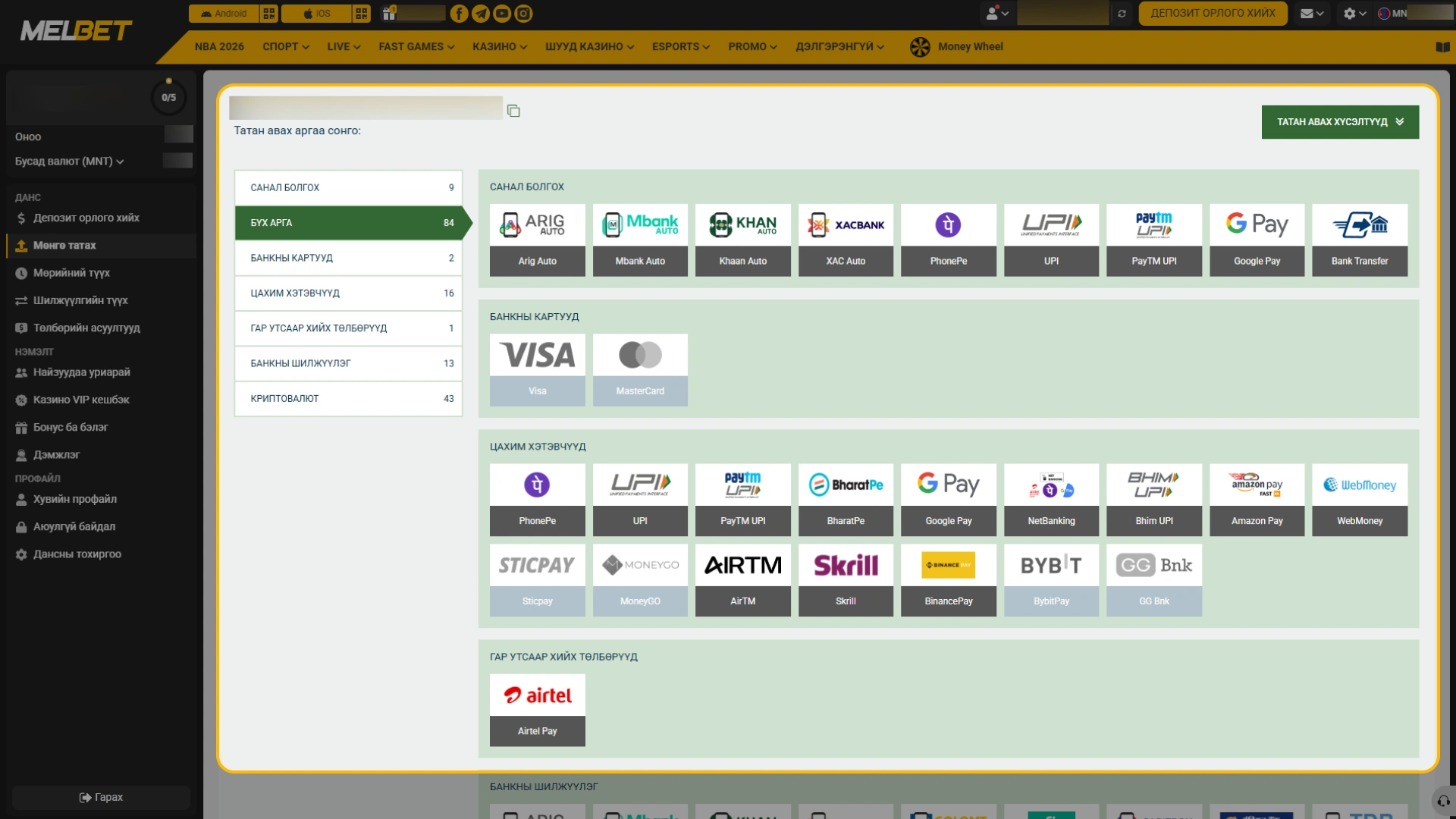The image size is (1456, 819).
Task: Expand the ШУУД КАЗИНО menu
Action: 589,47
